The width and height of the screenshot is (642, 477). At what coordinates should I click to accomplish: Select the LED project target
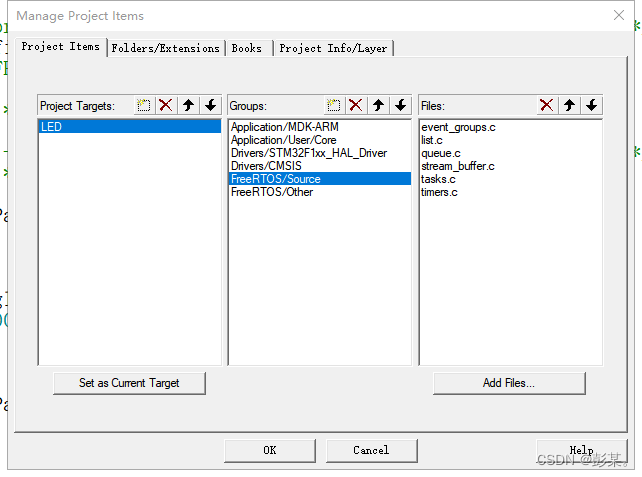click(130, 127)
